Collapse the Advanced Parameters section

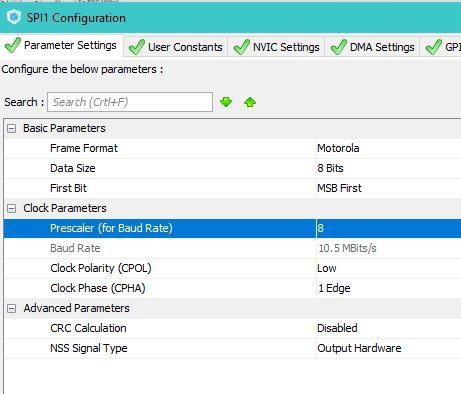click(11, 308)
